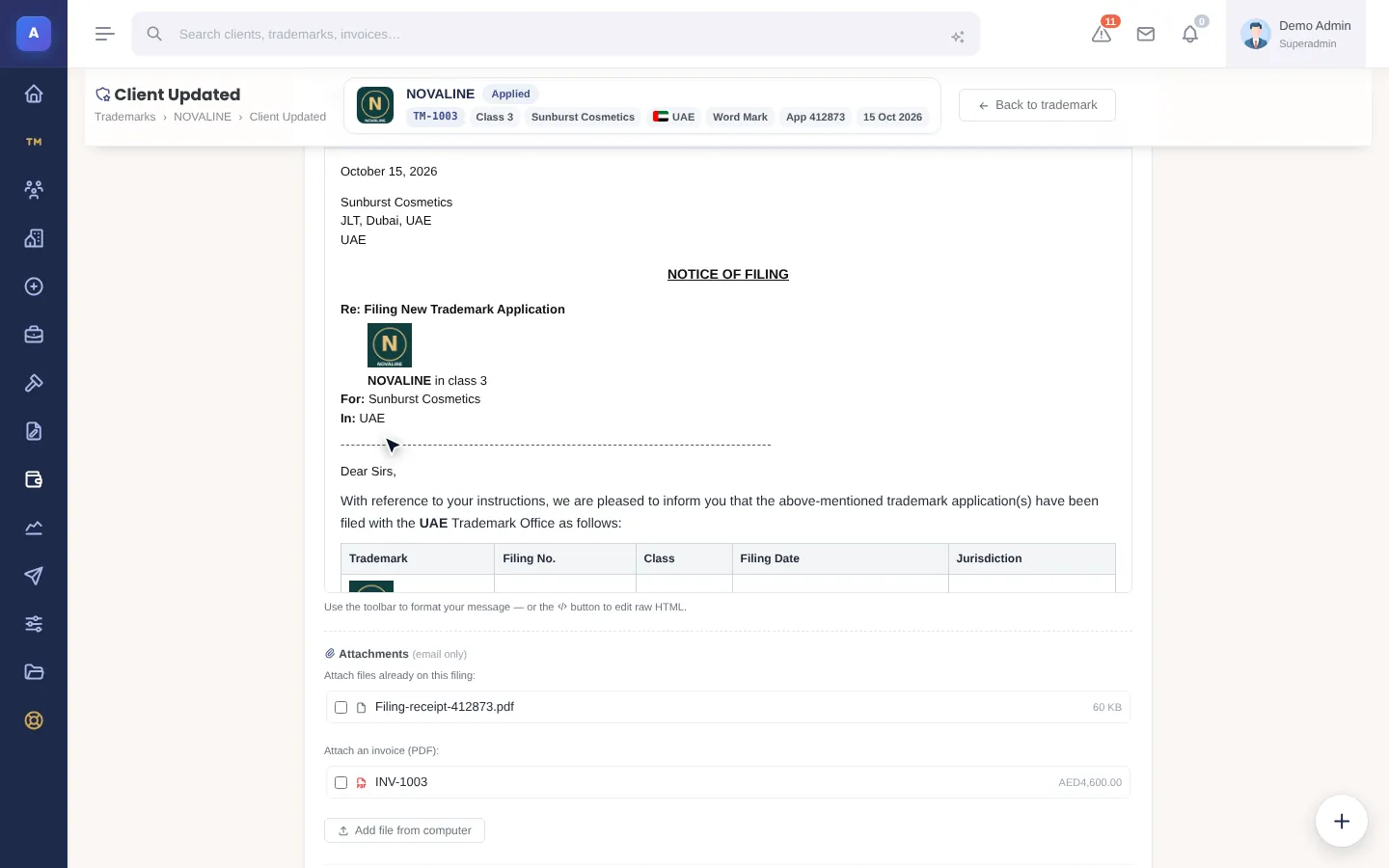Open the clients people icon in sidebar
This screenshot has width=1389, height=868.
[34, 190]
